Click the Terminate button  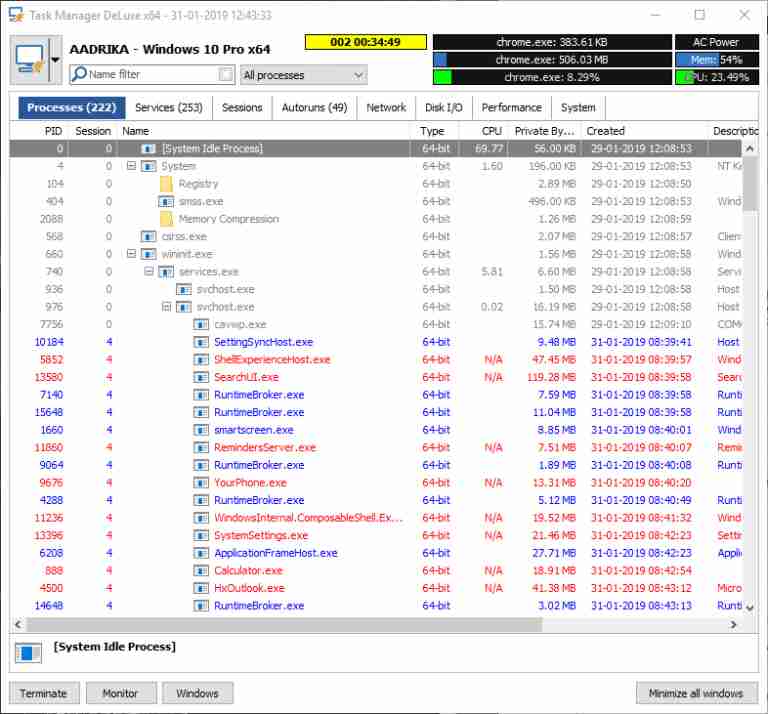coord(44,693)
